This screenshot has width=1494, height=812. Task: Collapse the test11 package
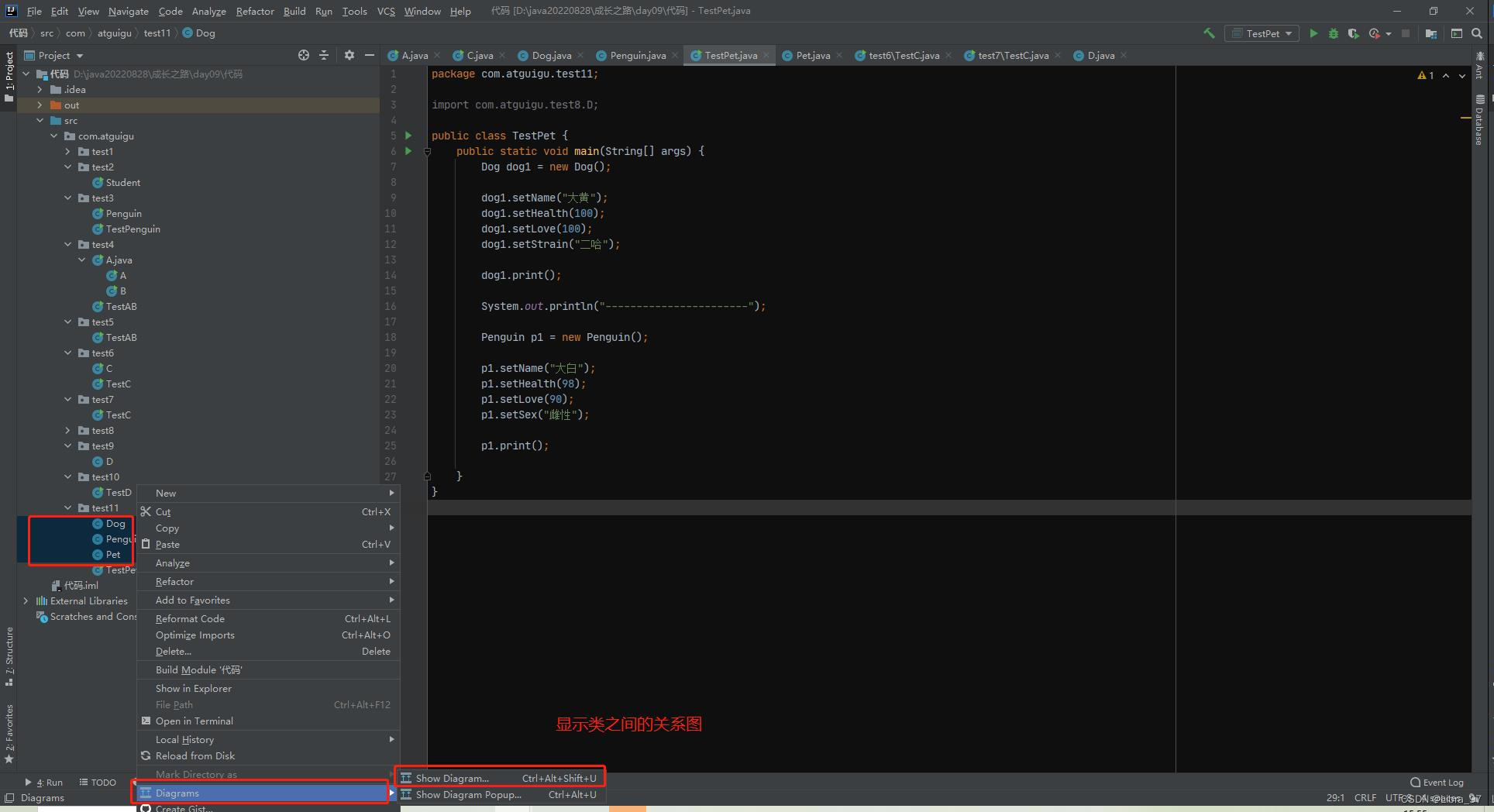click(67, 507)
